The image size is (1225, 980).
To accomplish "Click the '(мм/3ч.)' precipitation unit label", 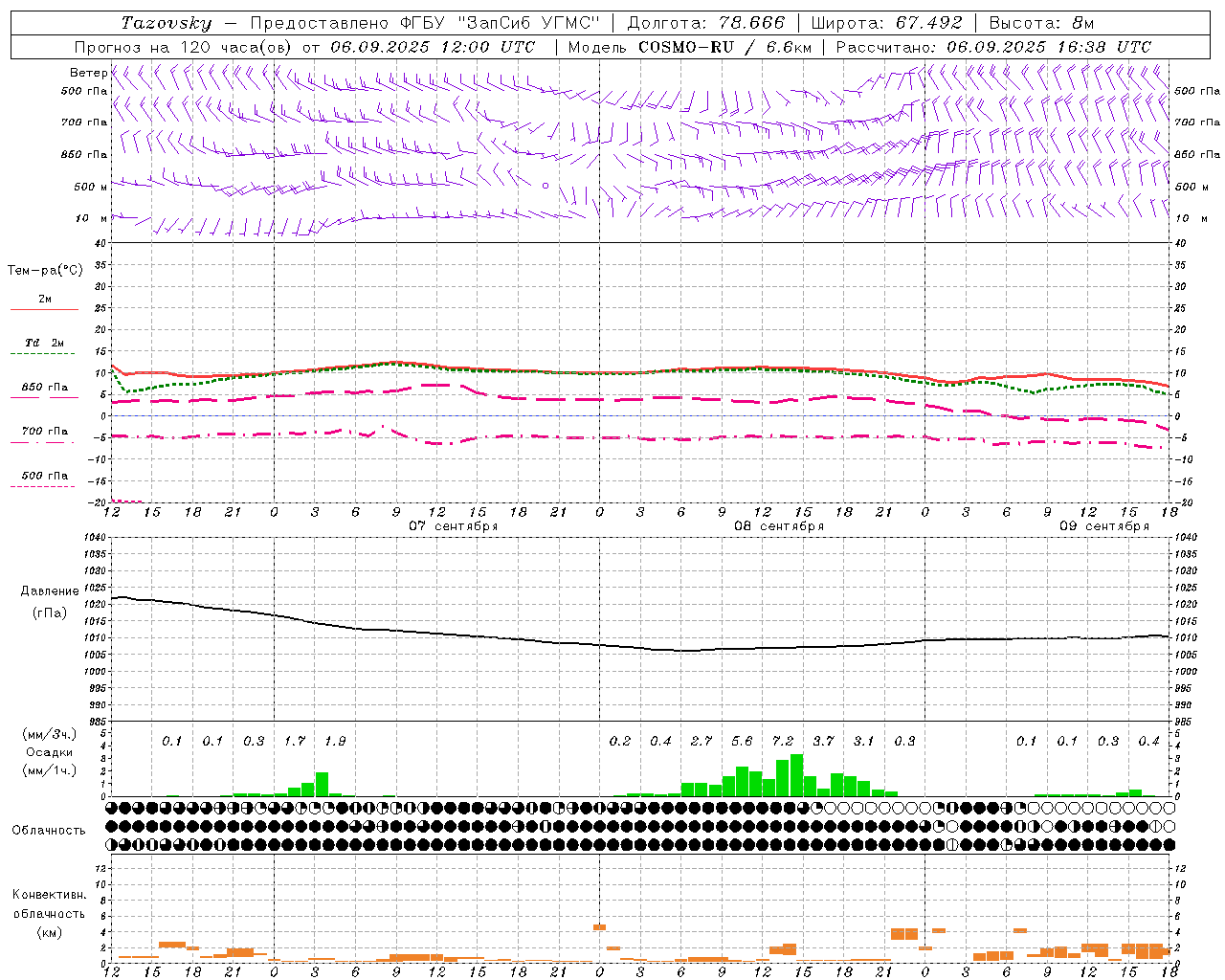I will point(49,734).
